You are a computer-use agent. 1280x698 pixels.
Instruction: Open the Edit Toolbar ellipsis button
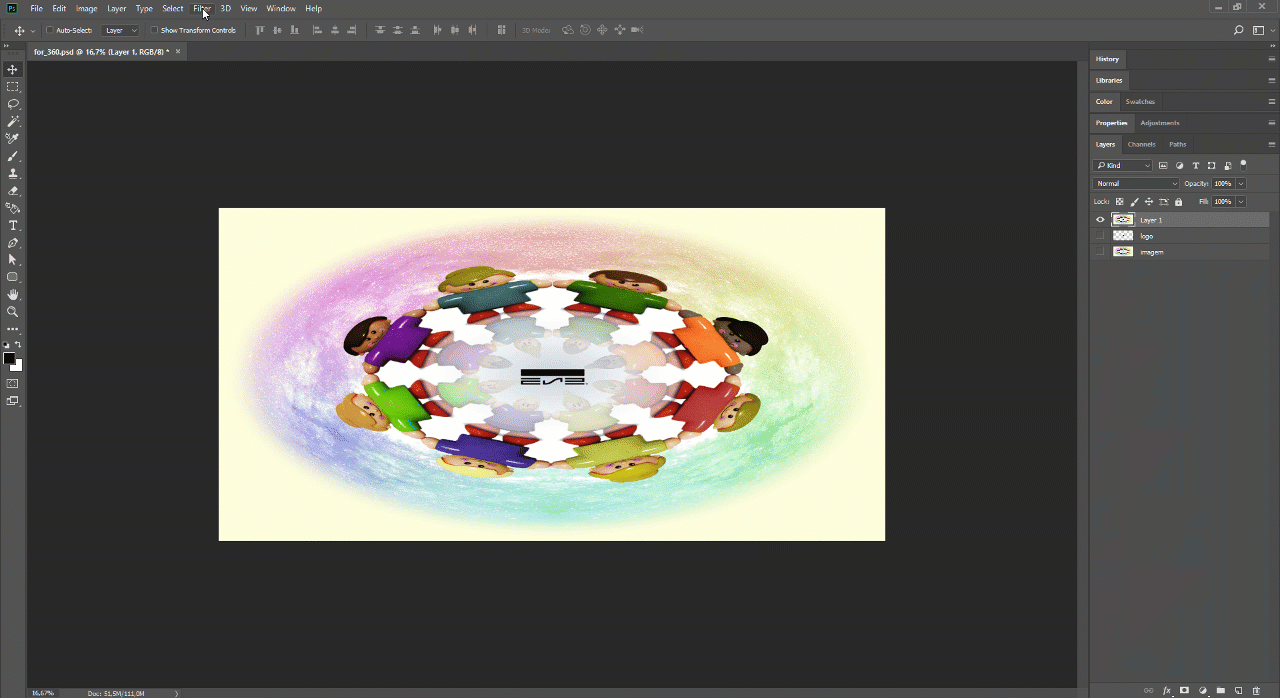coord(13,329)
